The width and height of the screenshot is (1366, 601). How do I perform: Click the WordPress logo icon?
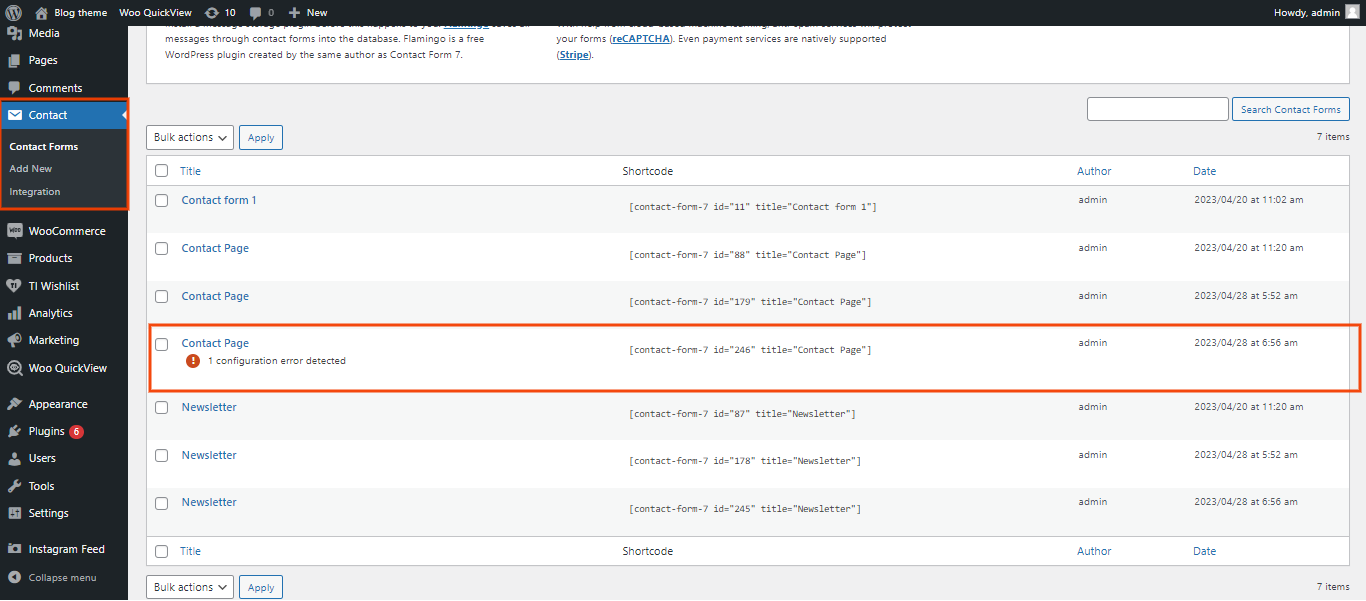(x=13, y=13)
